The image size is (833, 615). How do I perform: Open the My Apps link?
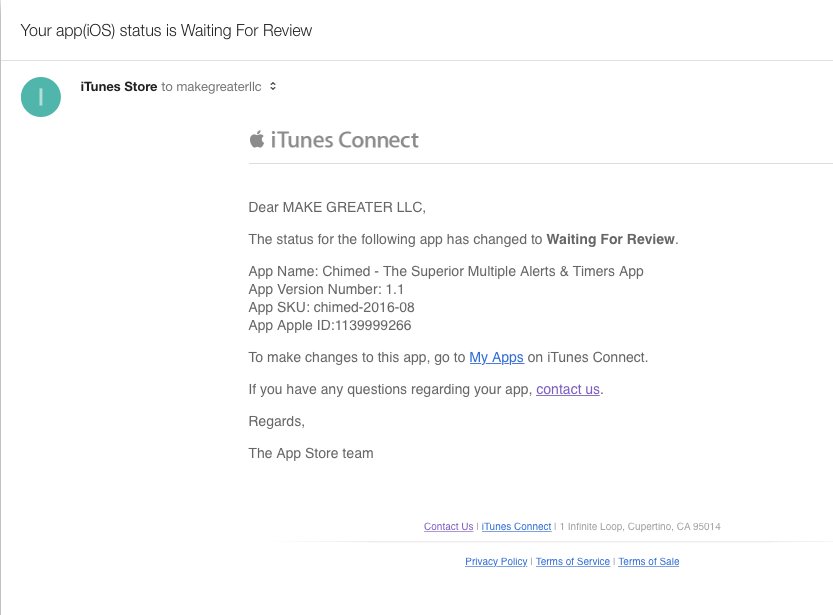point(496,357)
